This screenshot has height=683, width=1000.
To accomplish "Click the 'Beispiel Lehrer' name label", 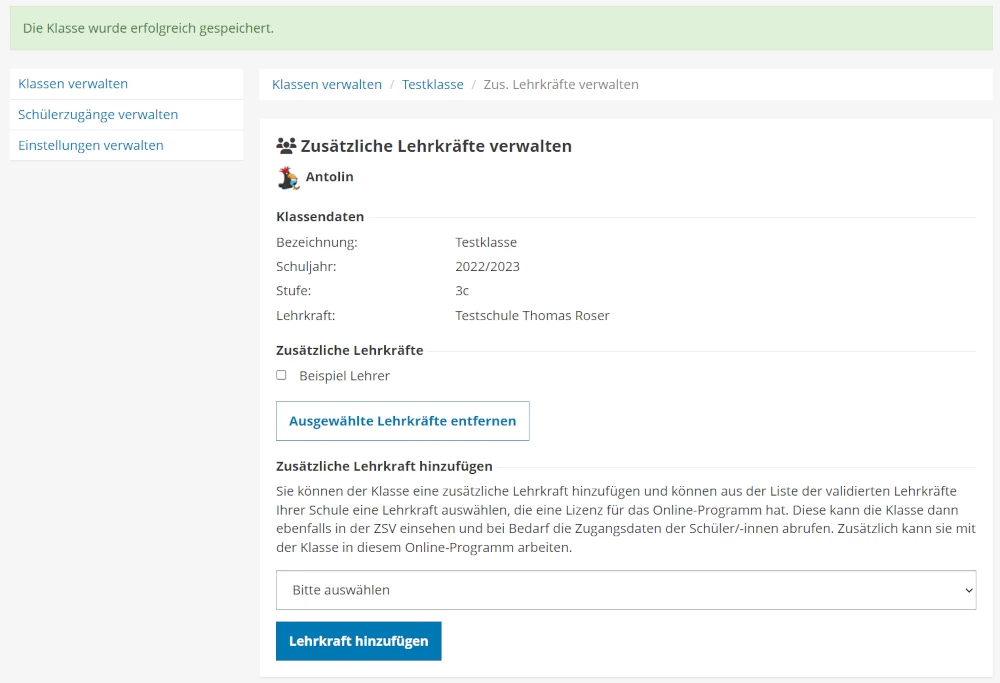I will (344, 376).
